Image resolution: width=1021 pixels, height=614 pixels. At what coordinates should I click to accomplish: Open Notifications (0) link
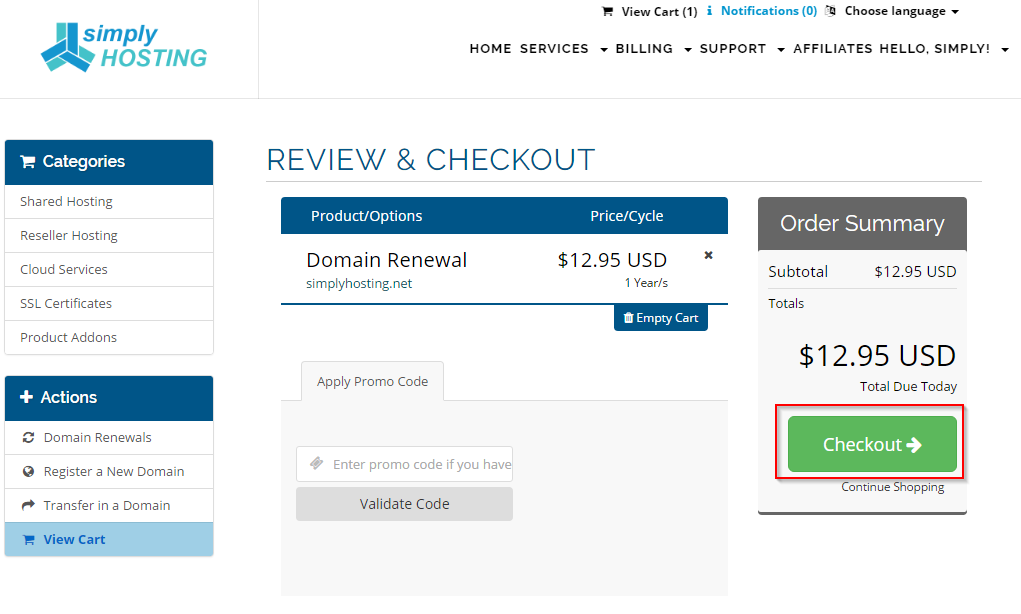768,11
